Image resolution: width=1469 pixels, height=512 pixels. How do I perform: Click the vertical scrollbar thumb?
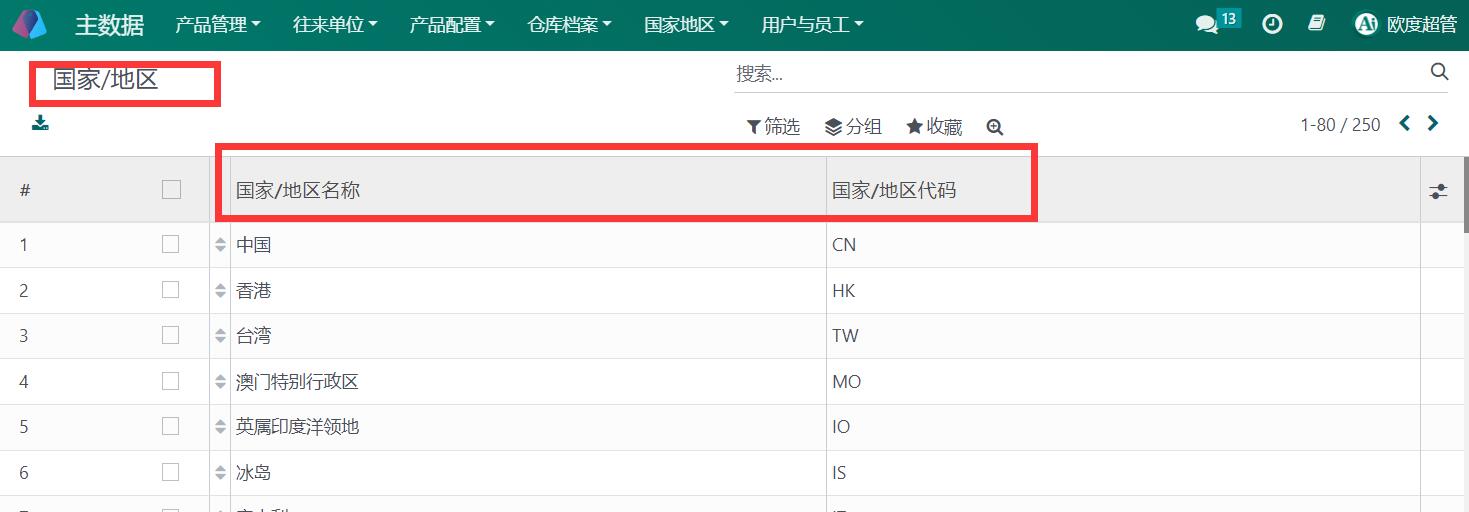pyautogui.click(x=1465, y=195)
